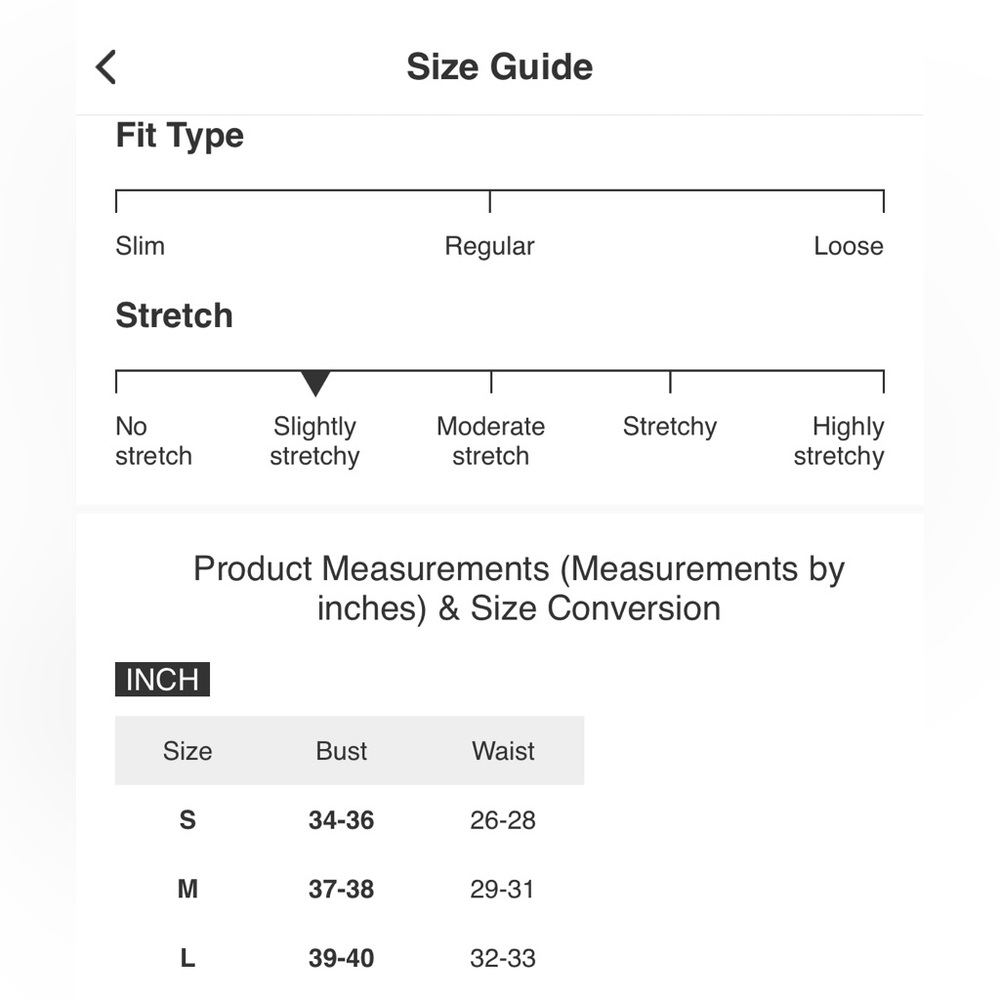Select the Slim fit label
This screenshot has height=1000, width=1000.
(140, 246)
